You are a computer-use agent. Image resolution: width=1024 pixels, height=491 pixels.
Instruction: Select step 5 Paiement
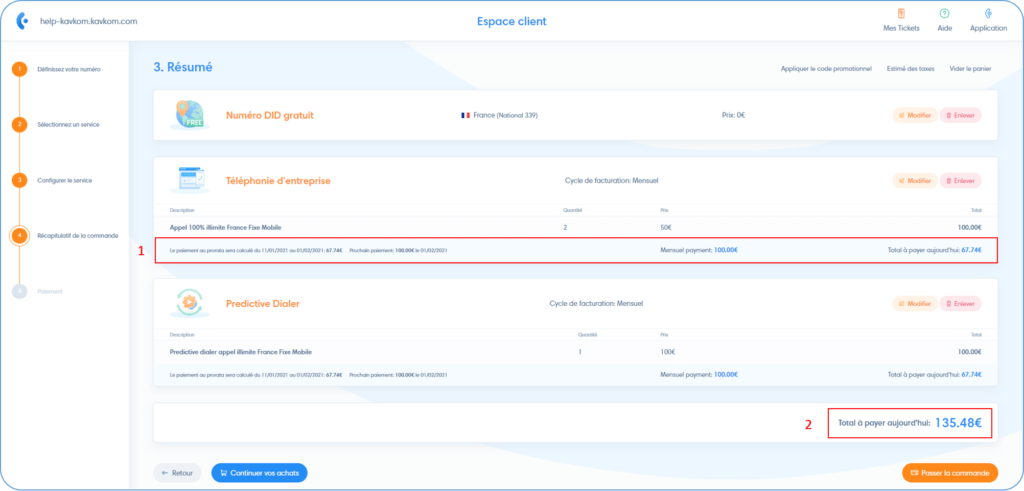click(19, 291)
